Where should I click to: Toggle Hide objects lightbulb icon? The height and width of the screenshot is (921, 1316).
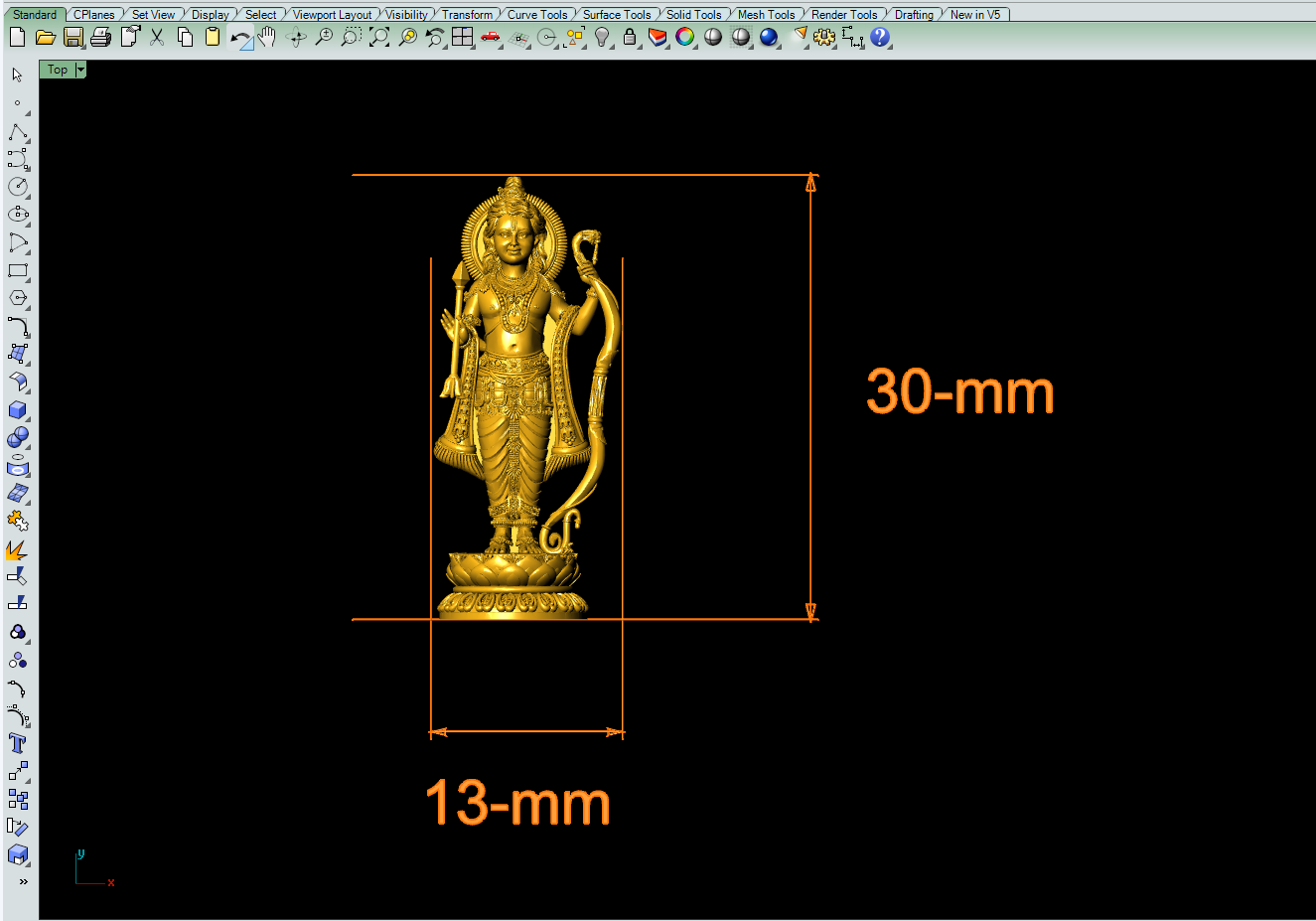(602, 38)
